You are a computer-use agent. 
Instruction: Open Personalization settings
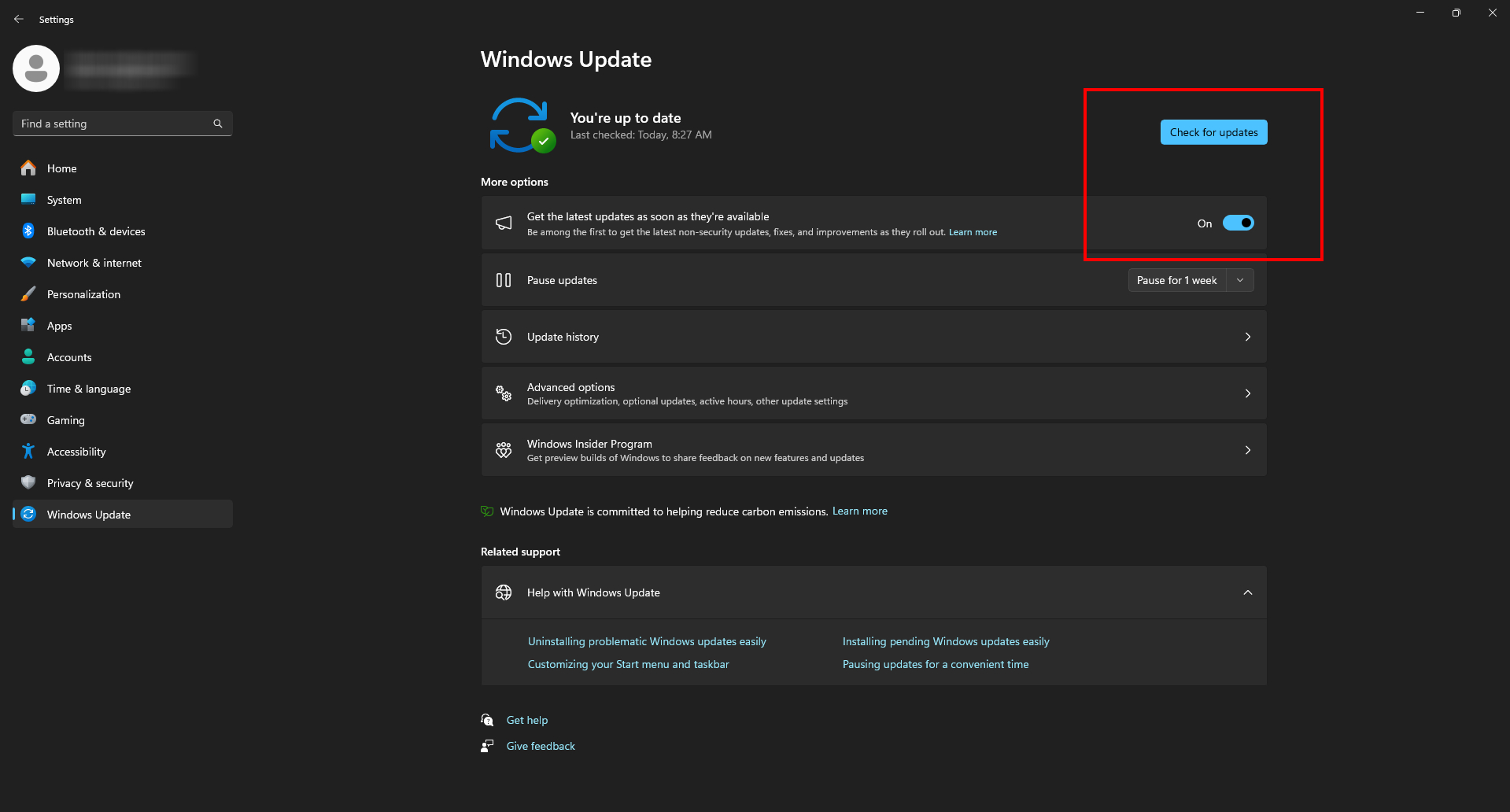pos(123,294)
